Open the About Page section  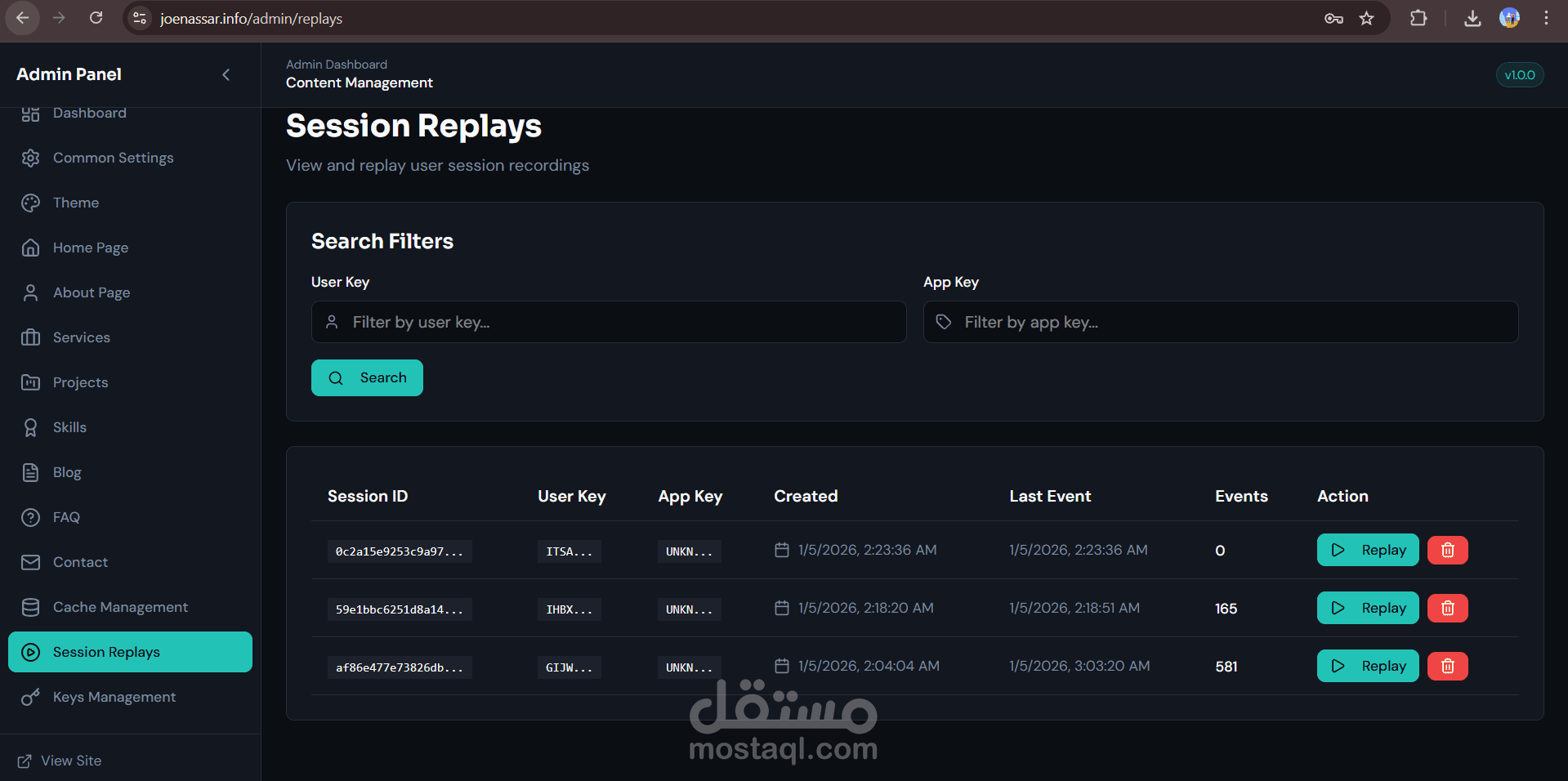pyautogui.click(x=130, y=292)
